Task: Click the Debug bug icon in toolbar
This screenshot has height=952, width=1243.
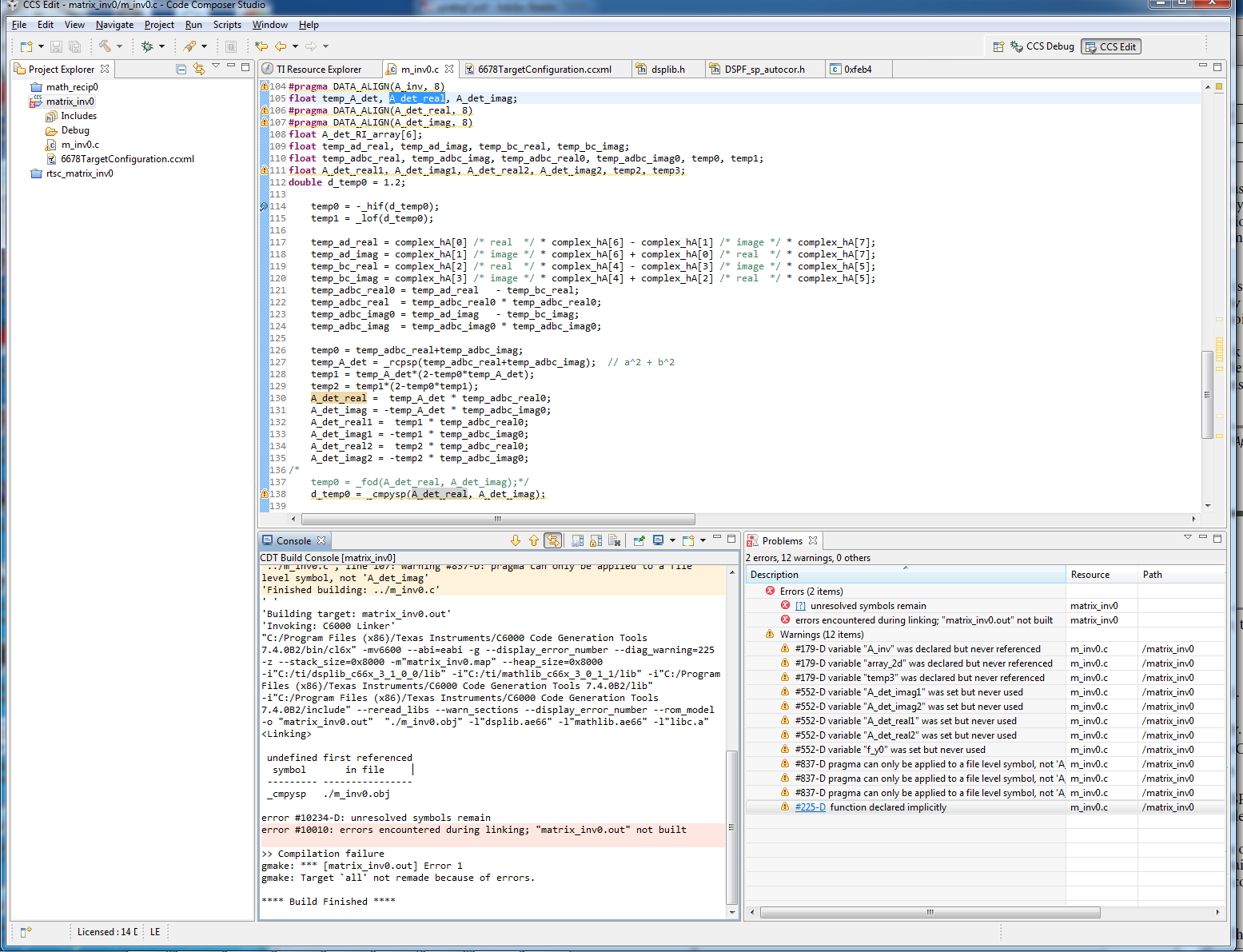Action: (147, 46)
